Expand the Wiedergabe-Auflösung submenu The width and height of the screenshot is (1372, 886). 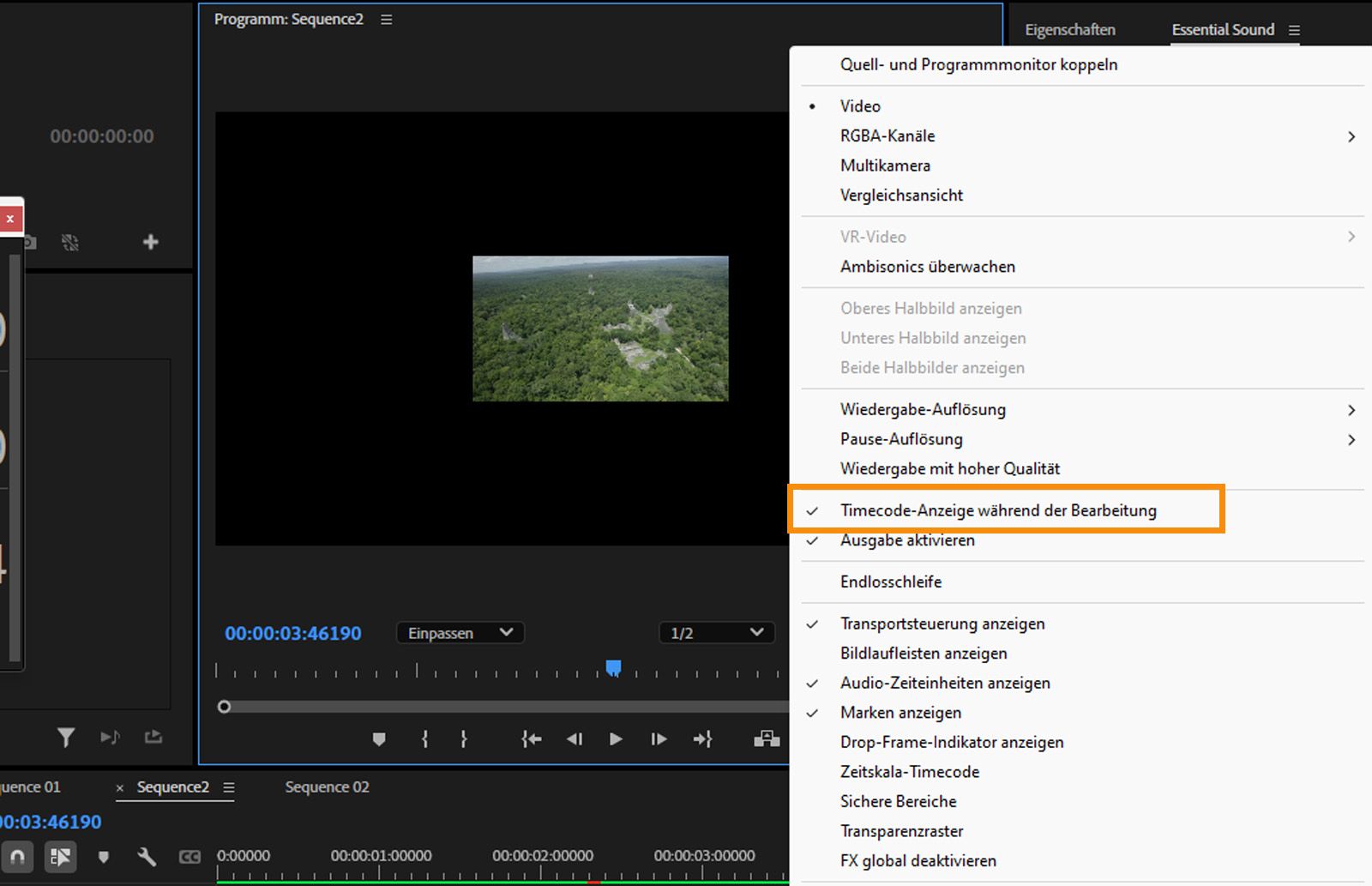click(x=924, y=409)
